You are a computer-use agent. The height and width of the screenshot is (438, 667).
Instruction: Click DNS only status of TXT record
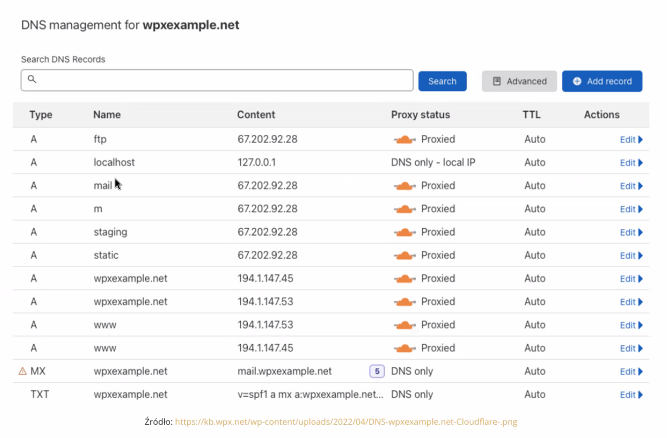pos(412,395)
